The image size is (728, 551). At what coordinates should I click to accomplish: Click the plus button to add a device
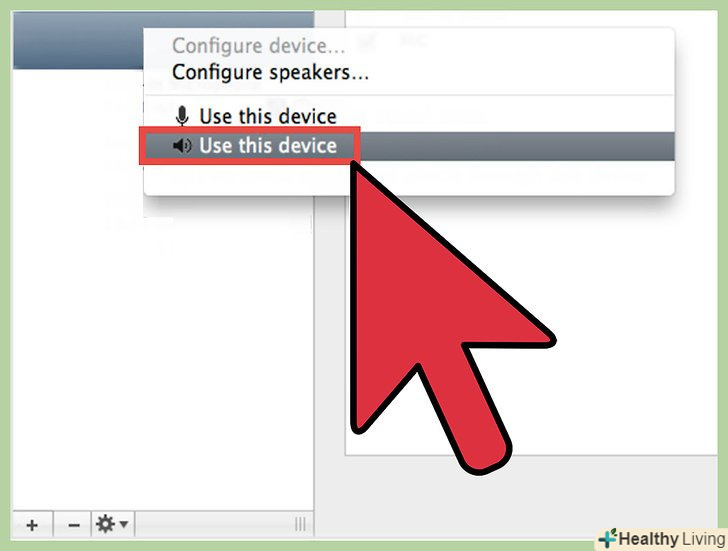(32, 525)
